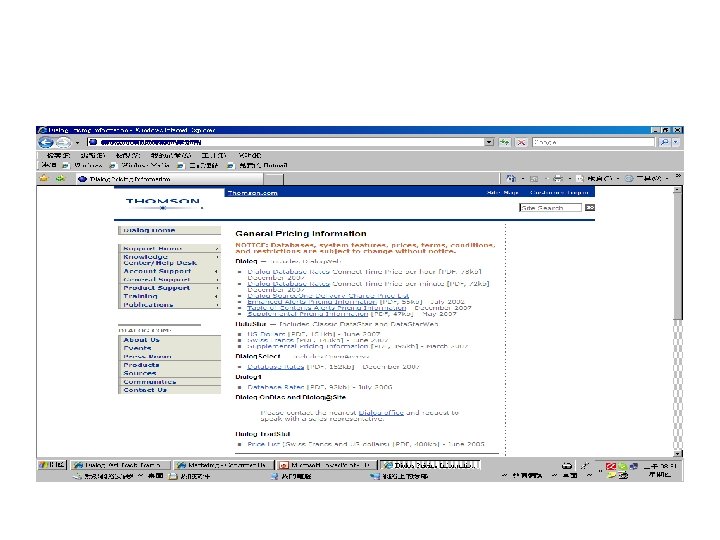Click the Thomson logo
This screenshot has height=540, width=720.
pos(163,204)
